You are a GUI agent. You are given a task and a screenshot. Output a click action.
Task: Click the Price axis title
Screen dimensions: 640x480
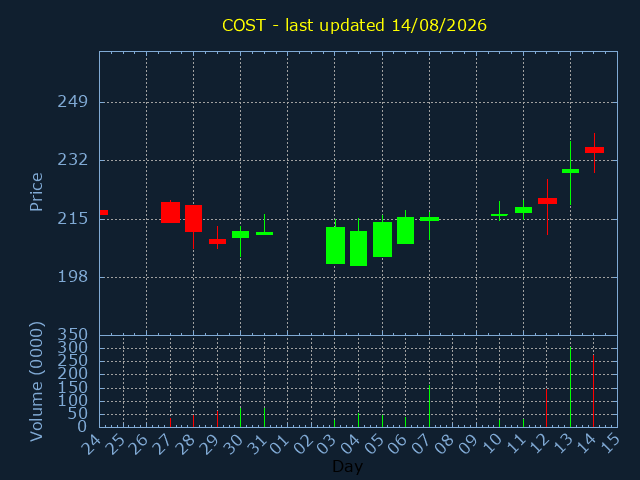[36, 192]
